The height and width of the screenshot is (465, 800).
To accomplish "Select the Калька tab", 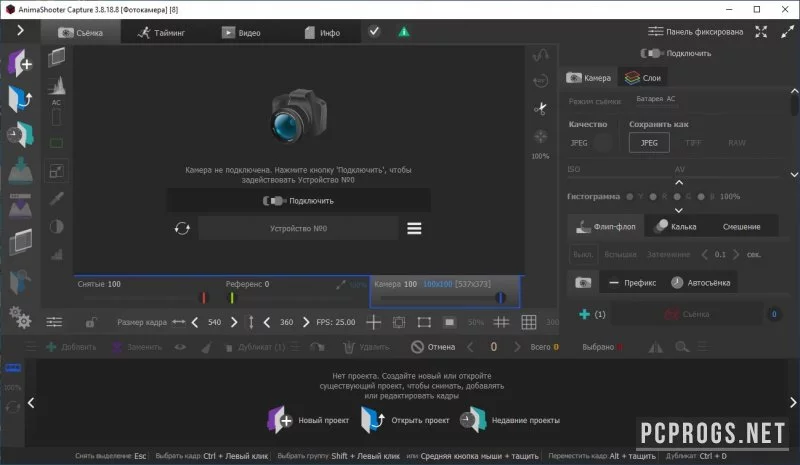I will pos(677,227).
